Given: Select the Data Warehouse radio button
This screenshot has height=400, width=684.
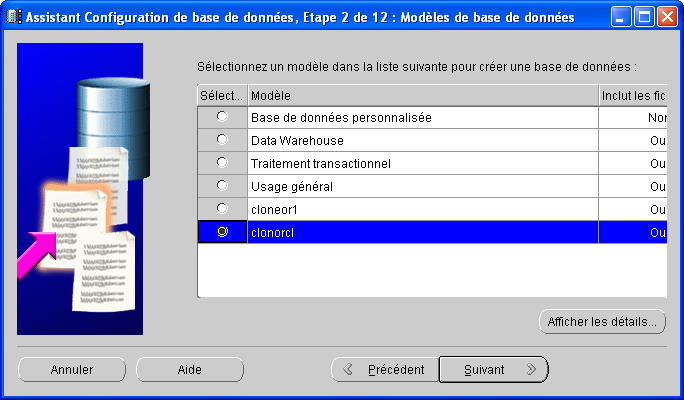Looking at the screenshot, I should [x=222, y=140].
